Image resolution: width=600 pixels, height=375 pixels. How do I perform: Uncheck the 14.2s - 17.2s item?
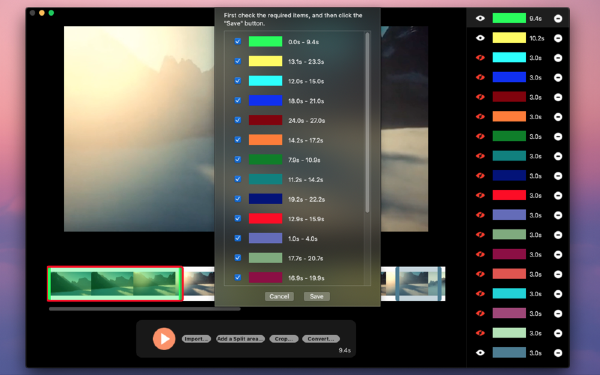coord(238,140)
